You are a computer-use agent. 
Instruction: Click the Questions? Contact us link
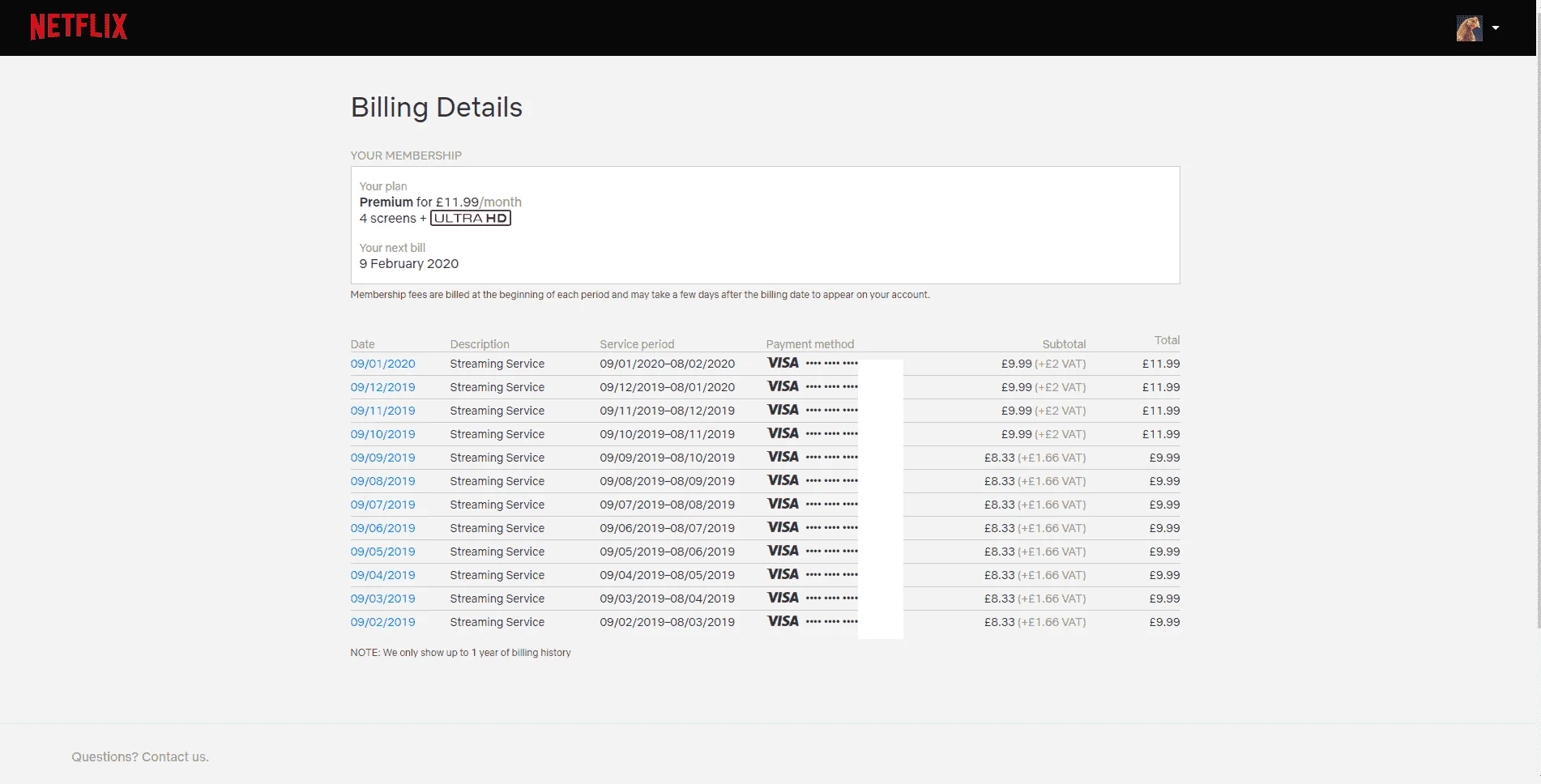point(140,756)
